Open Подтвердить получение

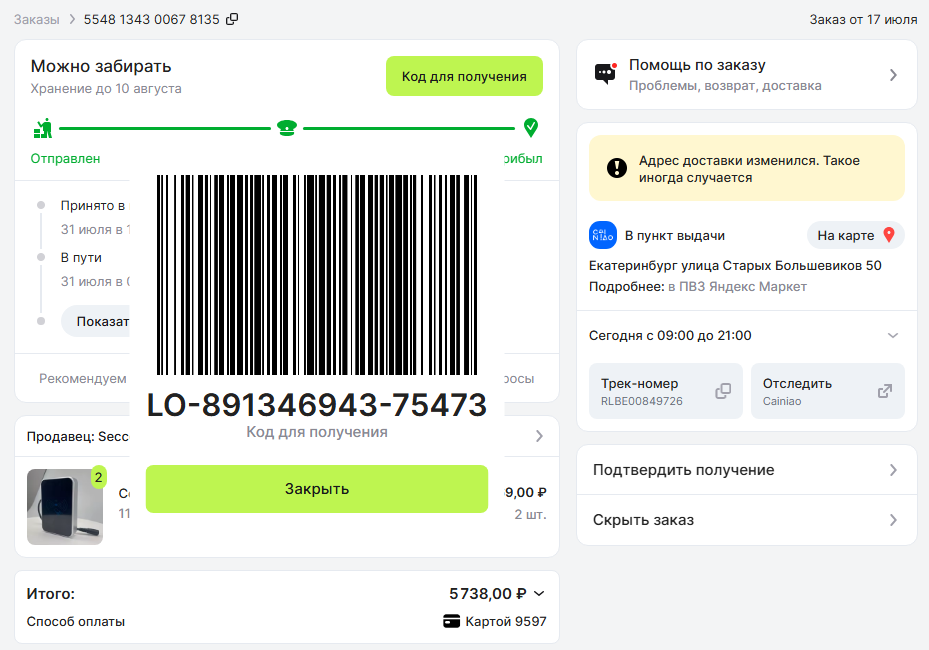tap(747, 470)
